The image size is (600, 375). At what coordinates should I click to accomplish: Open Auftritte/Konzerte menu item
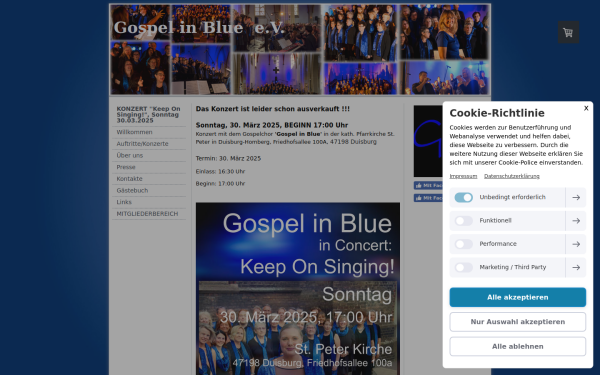[149, 144]
